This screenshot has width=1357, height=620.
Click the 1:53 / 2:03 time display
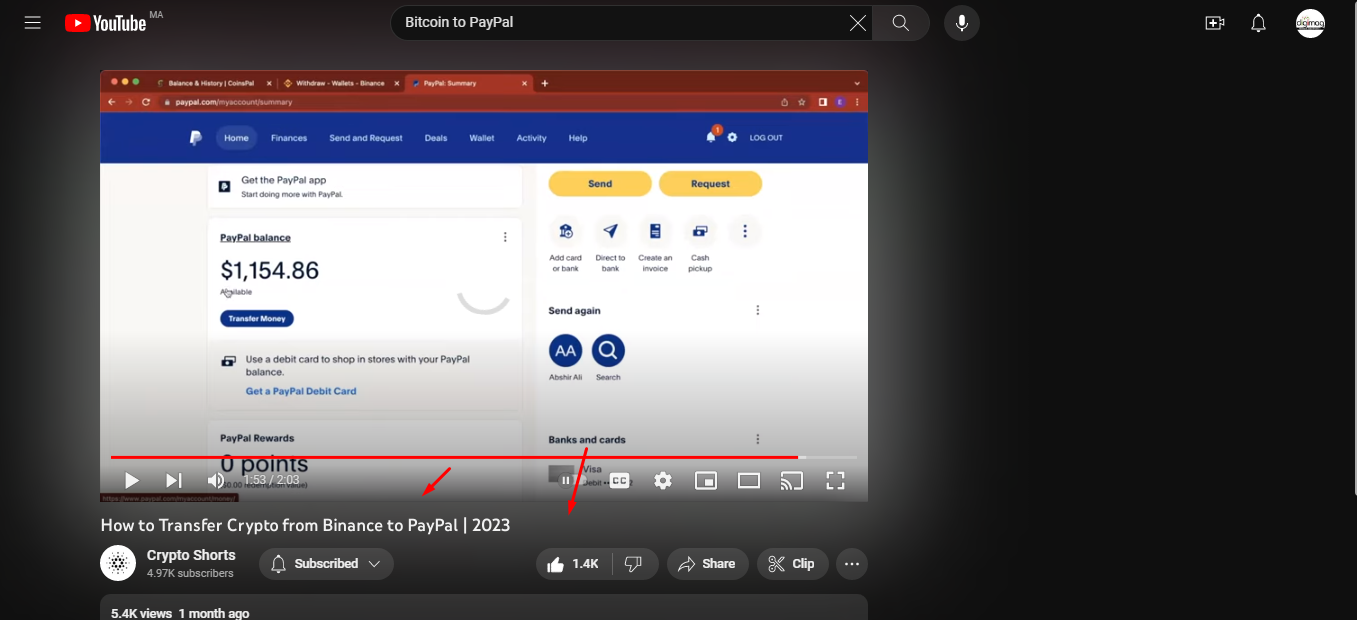(x=271, y=480)
